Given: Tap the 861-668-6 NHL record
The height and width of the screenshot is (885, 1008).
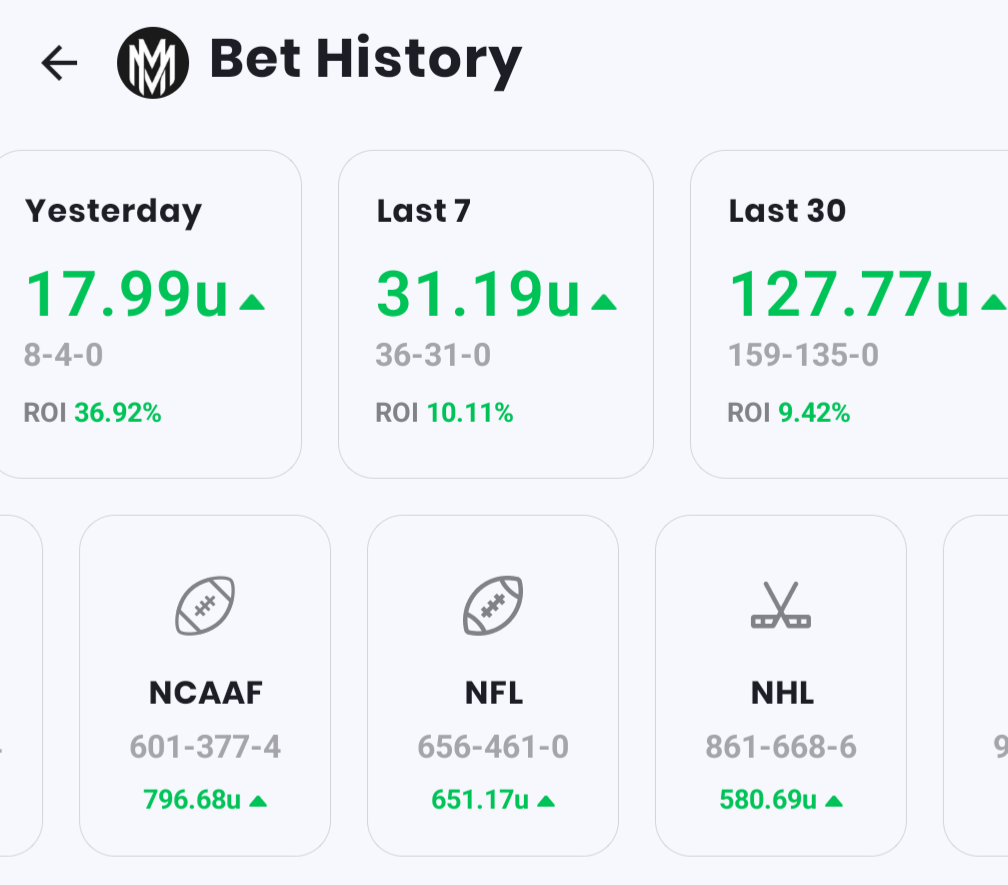Looking at the screenshot, I should 781,746.
